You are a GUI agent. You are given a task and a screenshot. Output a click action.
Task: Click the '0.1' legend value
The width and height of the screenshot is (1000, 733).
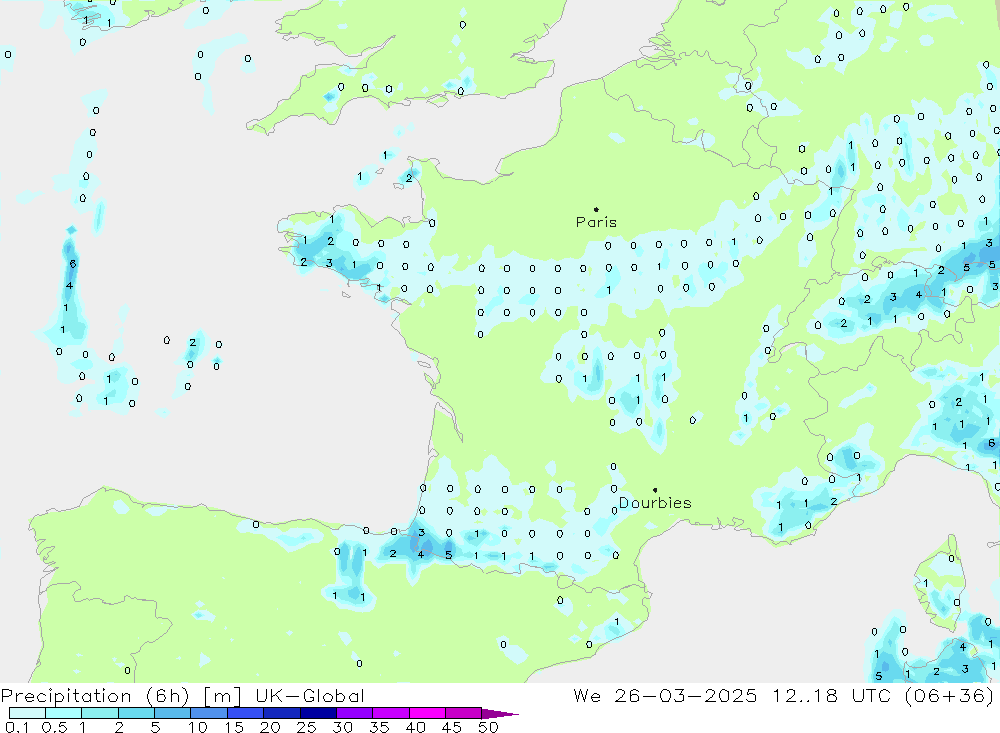click(x=17, y=727)
